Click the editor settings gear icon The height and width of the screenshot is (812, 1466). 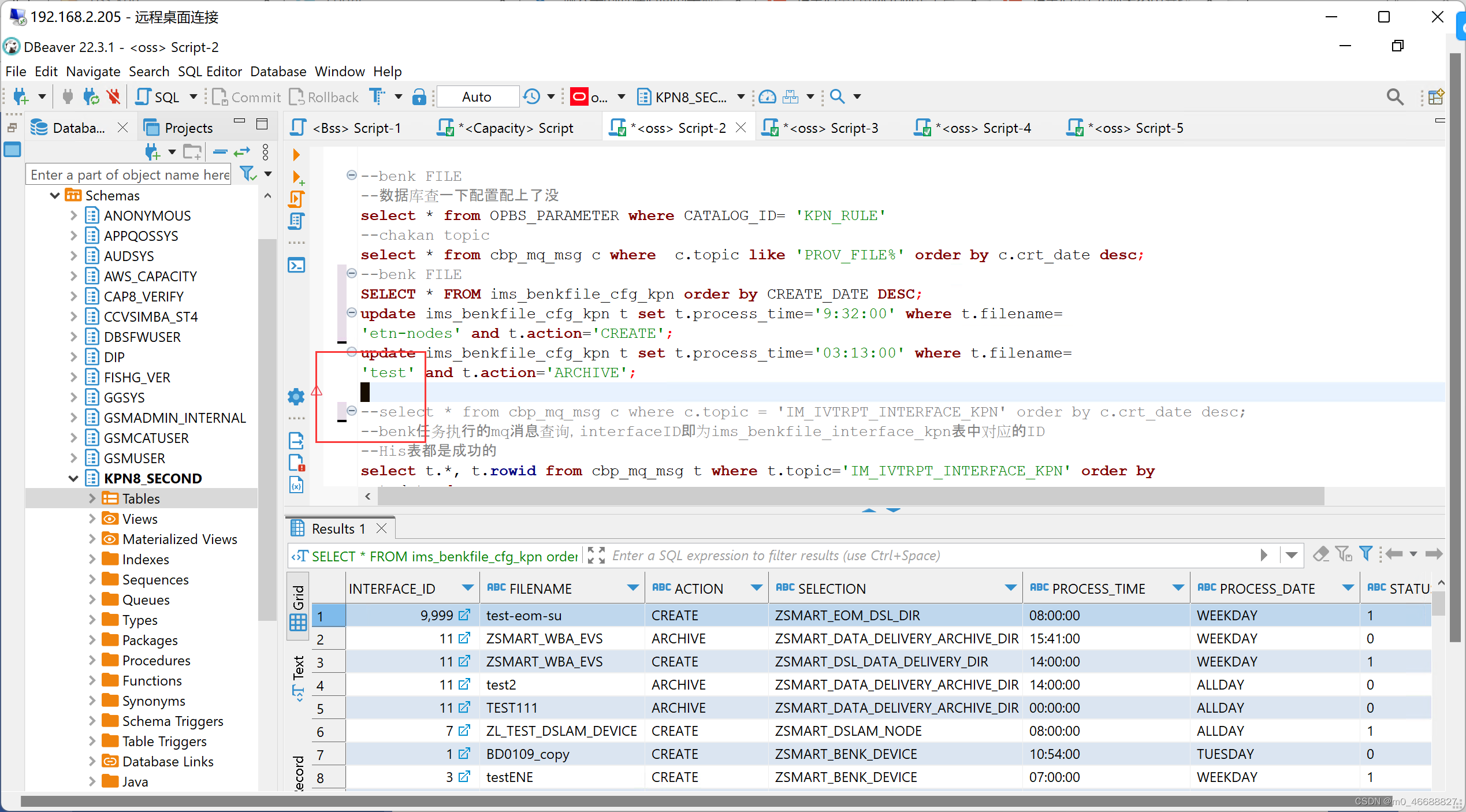[296, 396]
